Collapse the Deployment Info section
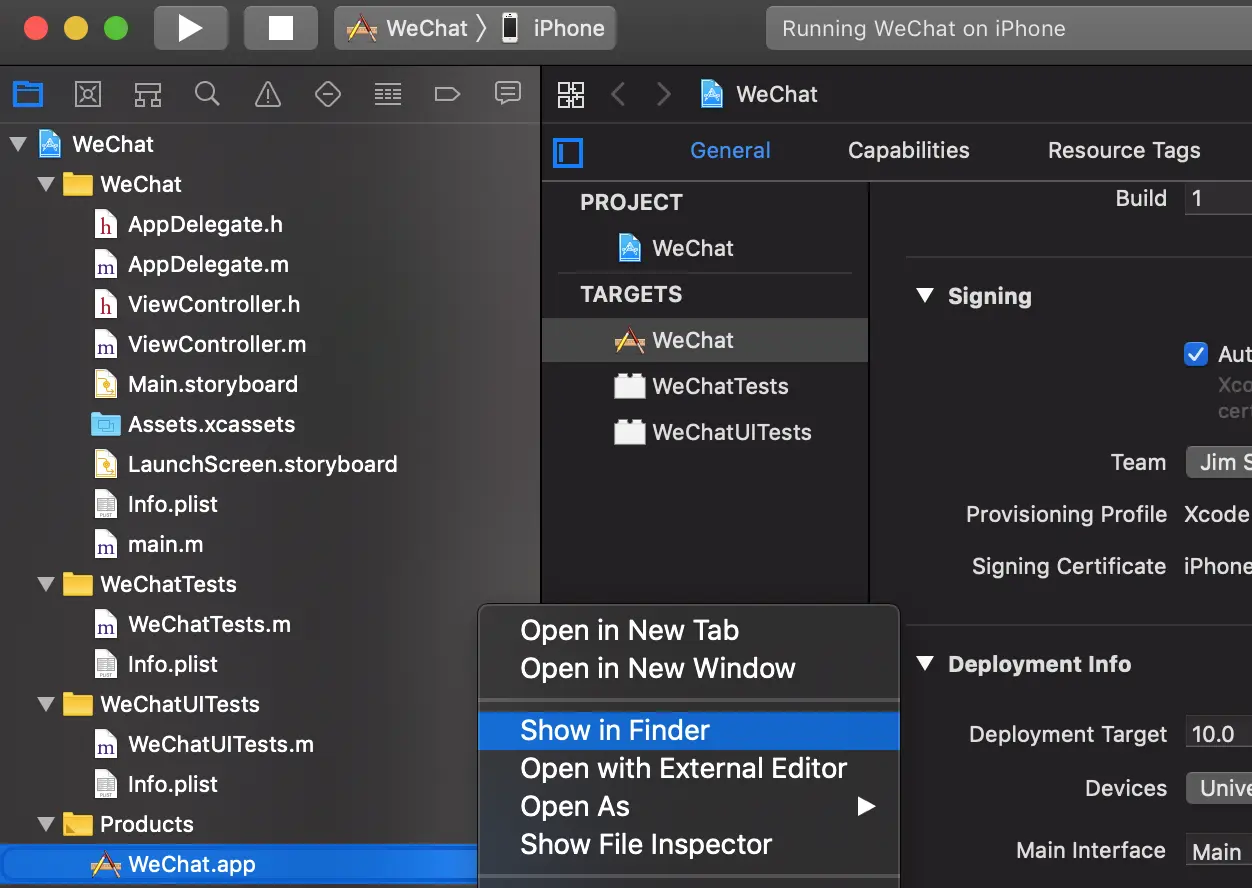Viewport: 1252px width, 888px height. (x=925, y=664)
